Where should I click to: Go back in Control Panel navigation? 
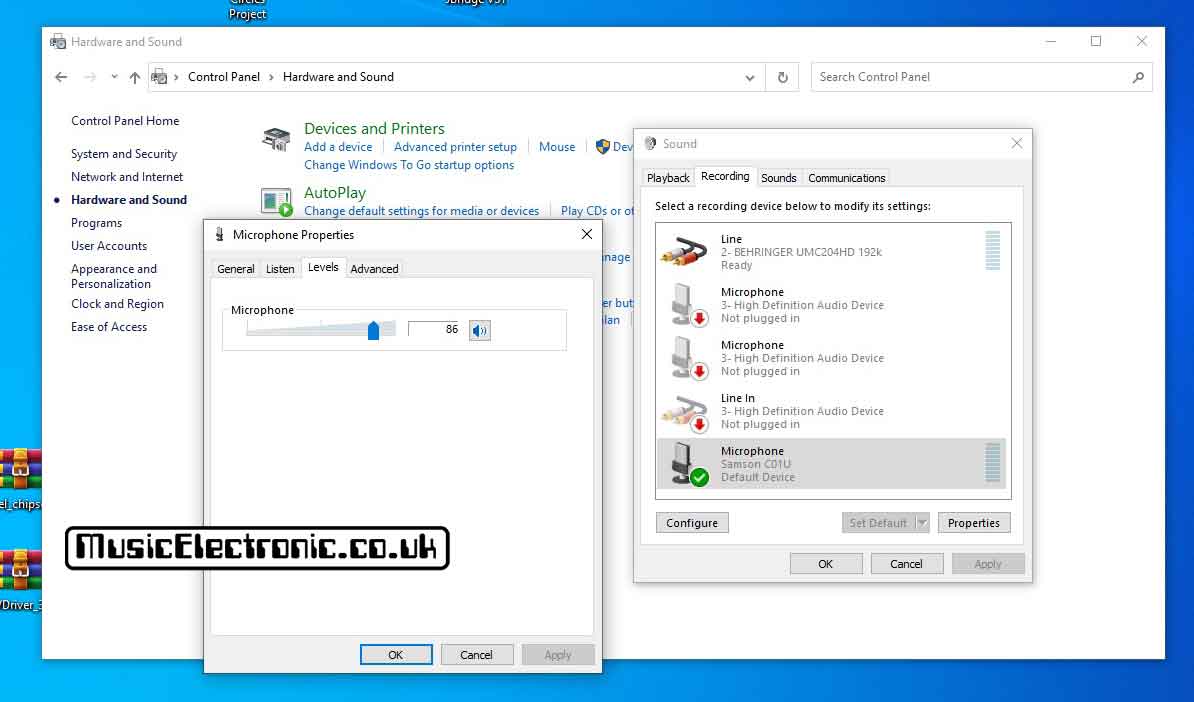(x=62, y=77)
